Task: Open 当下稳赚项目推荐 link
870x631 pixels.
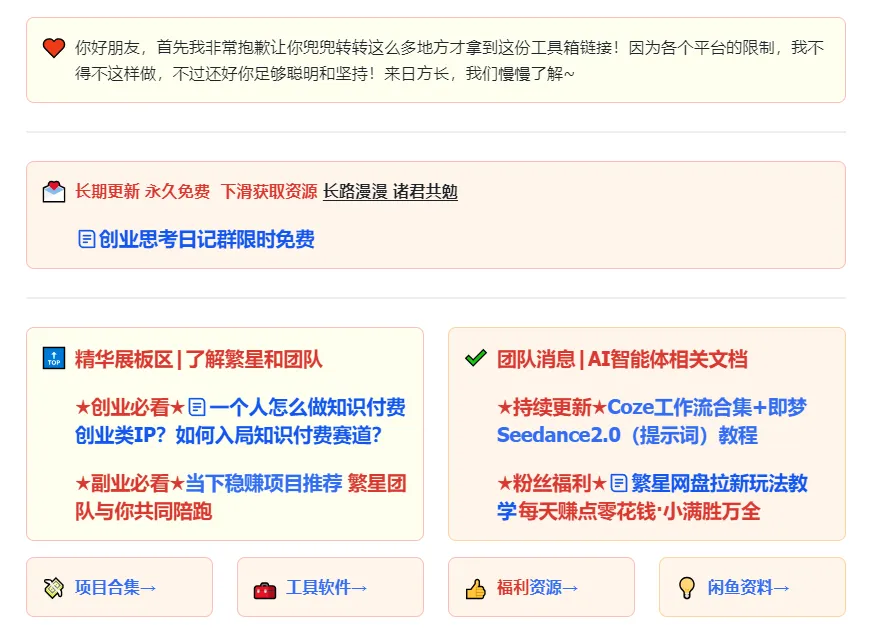Action: click(x=264, y=483)
